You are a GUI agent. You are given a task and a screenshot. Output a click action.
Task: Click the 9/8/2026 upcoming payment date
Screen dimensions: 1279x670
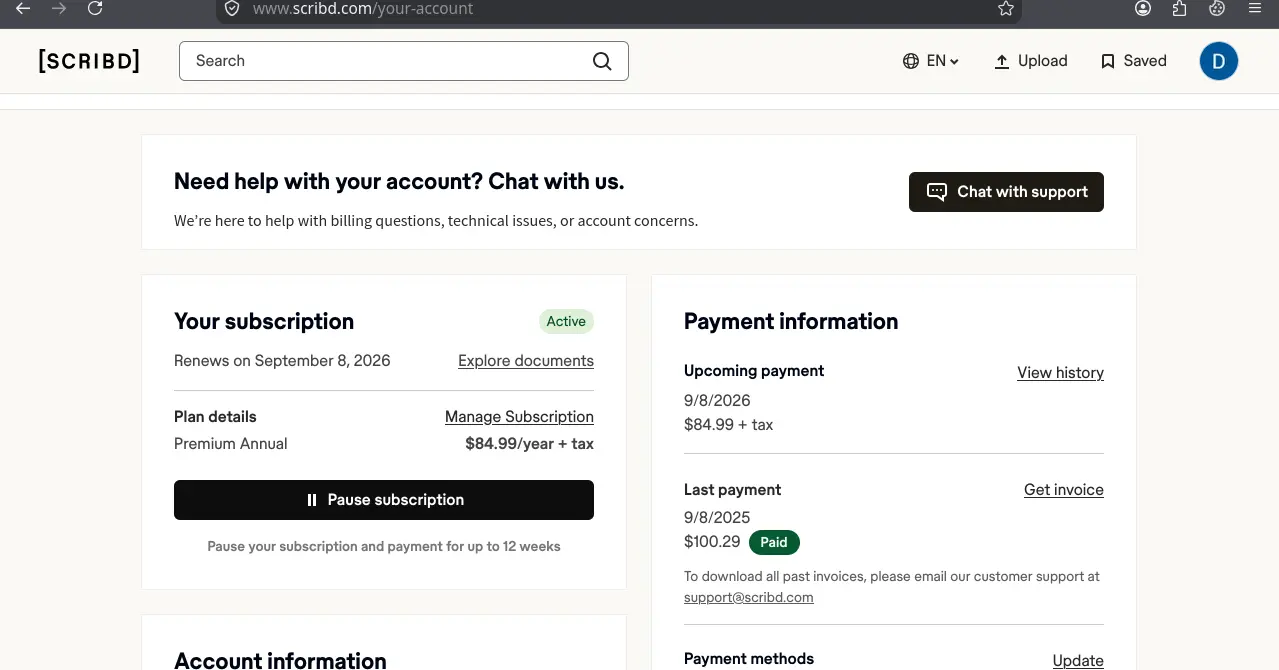pyautogui.click(x=717, y=401)
